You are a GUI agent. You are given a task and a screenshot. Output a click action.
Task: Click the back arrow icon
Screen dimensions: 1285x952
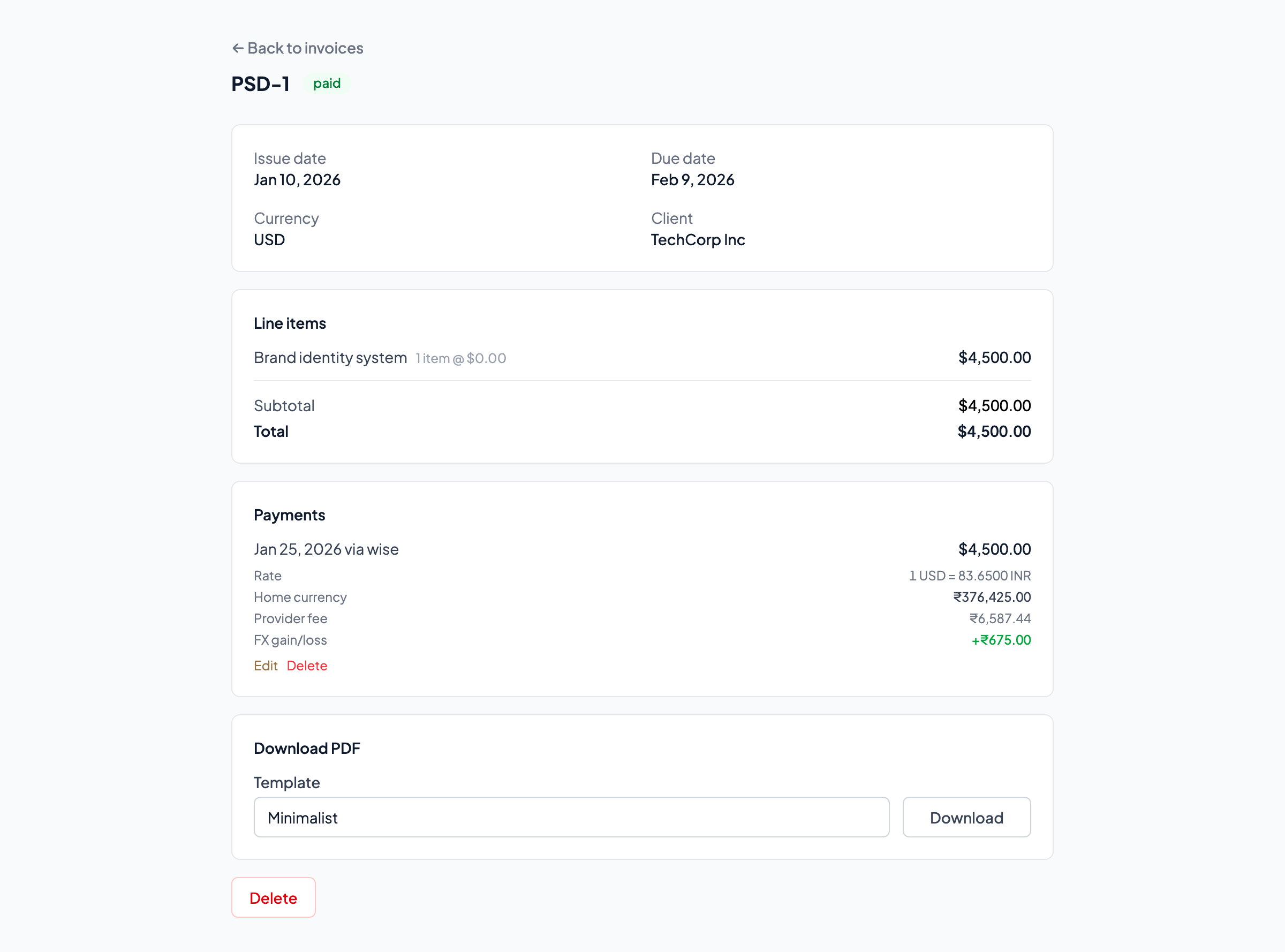[x=238, y=48]
